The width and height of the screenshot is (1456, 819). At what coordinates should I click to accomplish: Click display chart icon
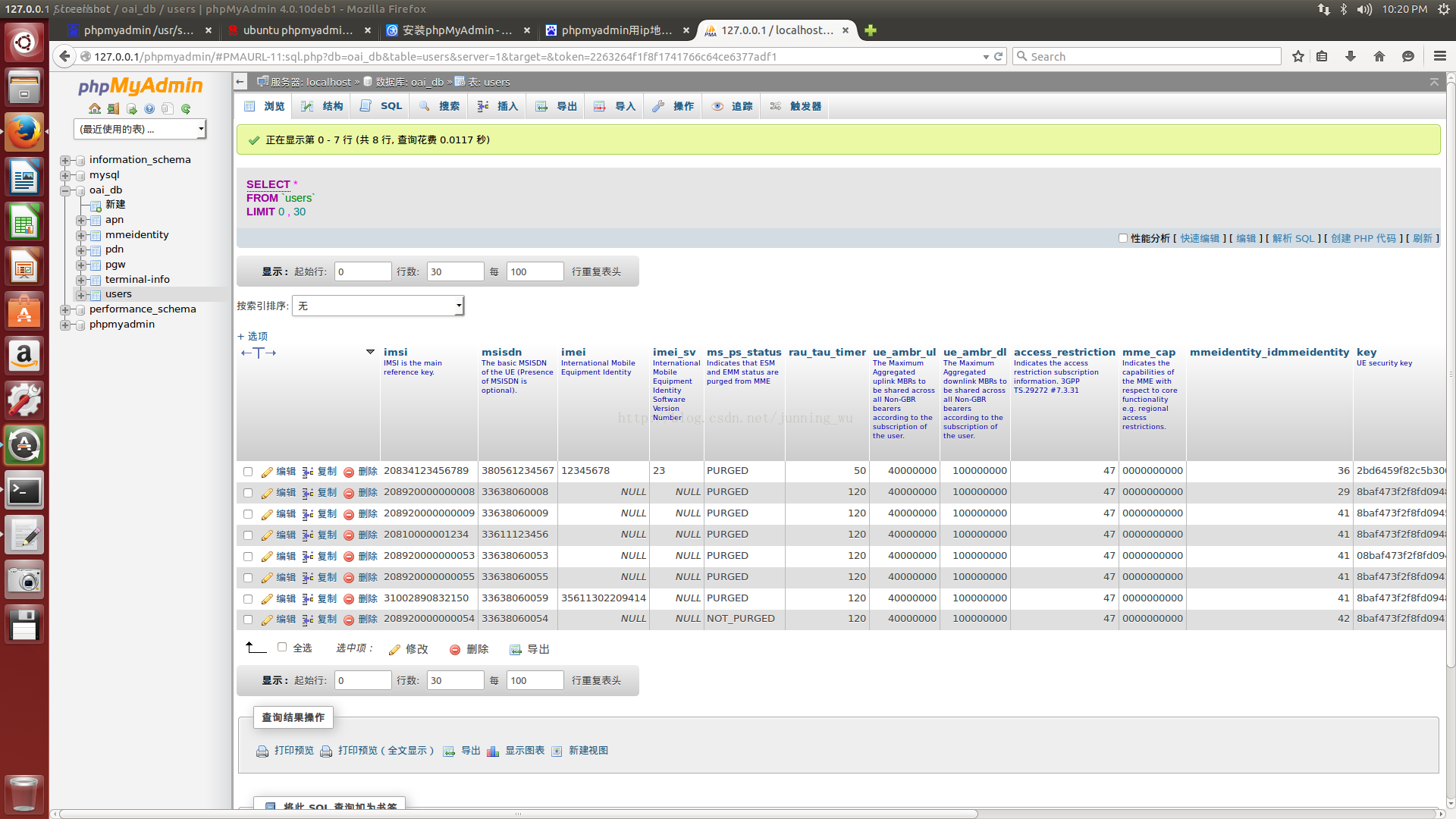tap(493, 752)
